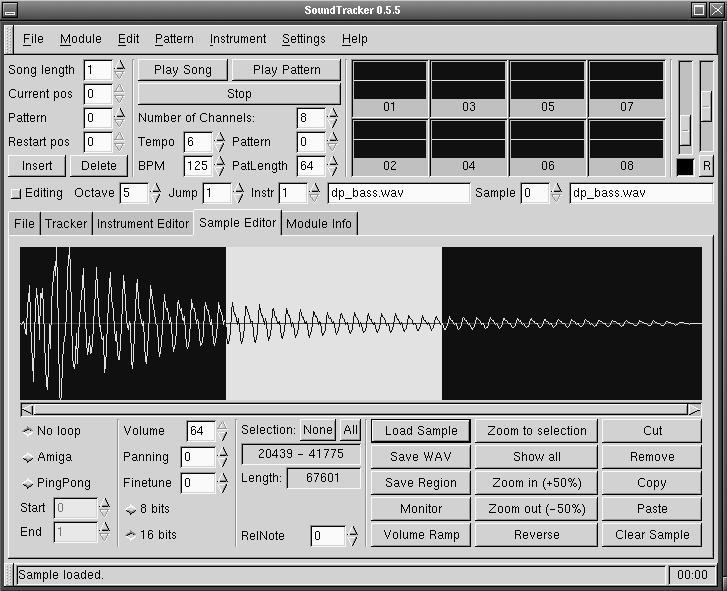Image resolution: width=727 pixels, height=591 pixels.
Task: Click the instrument name field dp_bass.wav
Action: click(x=398, y=193)
